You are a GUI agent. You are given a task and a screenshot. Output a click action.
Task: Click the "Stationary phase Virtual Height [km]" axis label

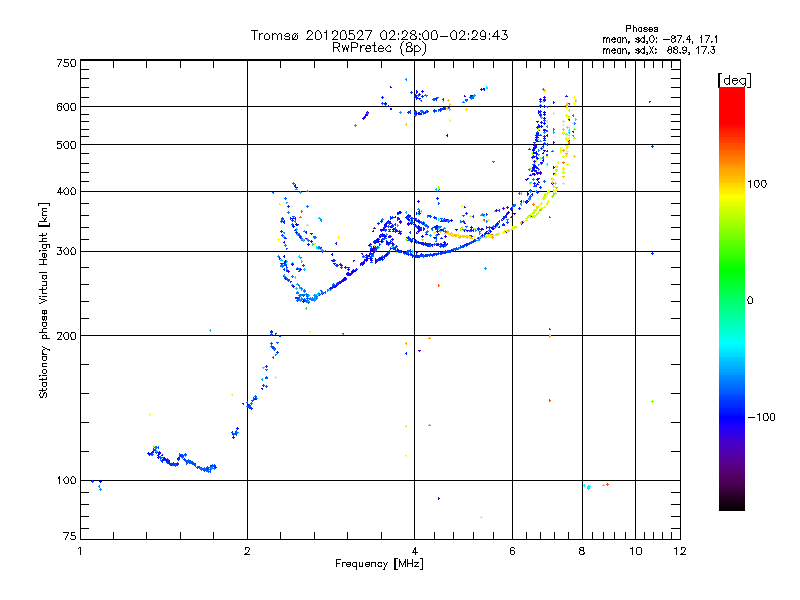point(44,300)
